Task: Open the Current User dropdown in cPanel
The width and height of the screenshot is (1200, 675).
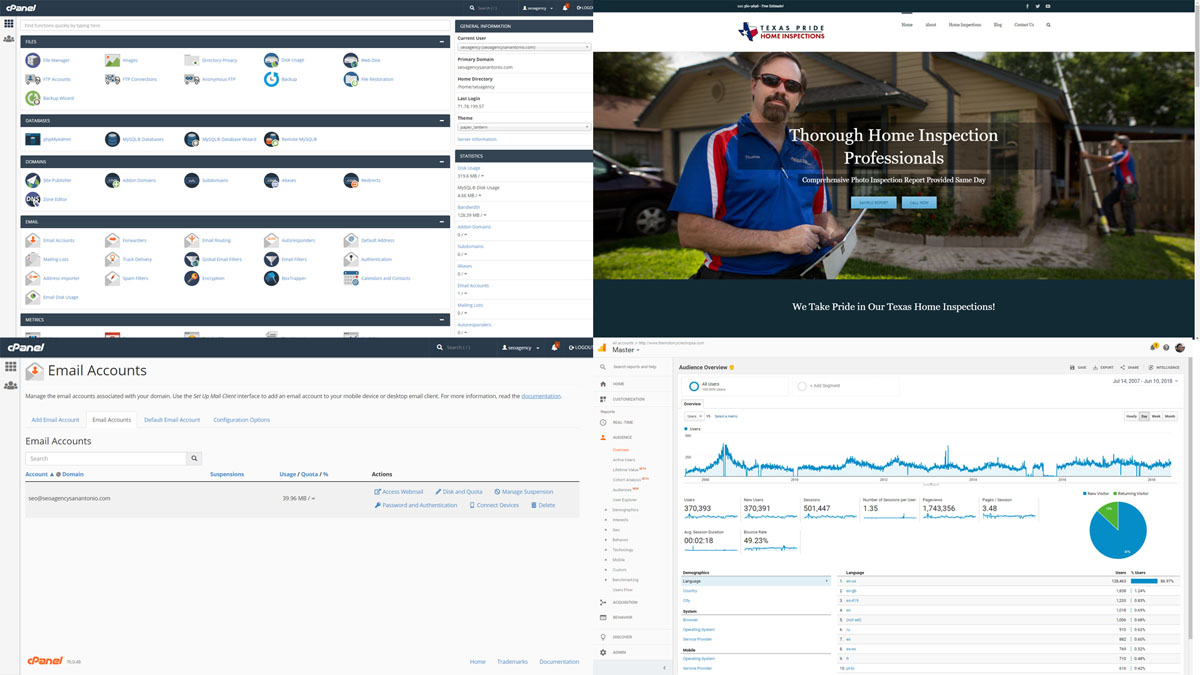Action: [523, 47]
